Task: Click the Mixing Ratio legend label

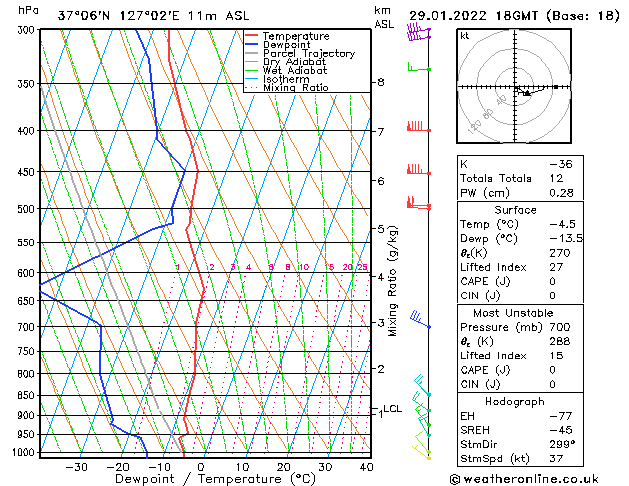Action: click(x=296, y=87)
